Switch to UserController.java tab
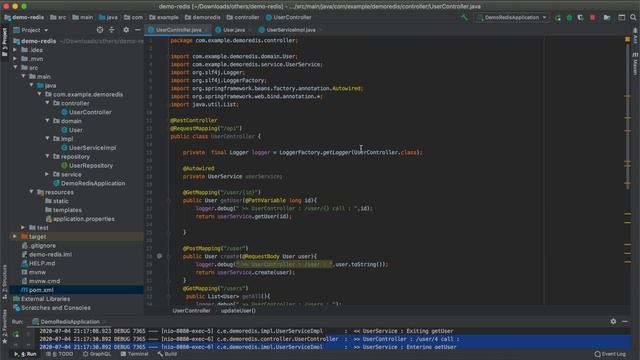640x360 pixels. tap(178, 30)
